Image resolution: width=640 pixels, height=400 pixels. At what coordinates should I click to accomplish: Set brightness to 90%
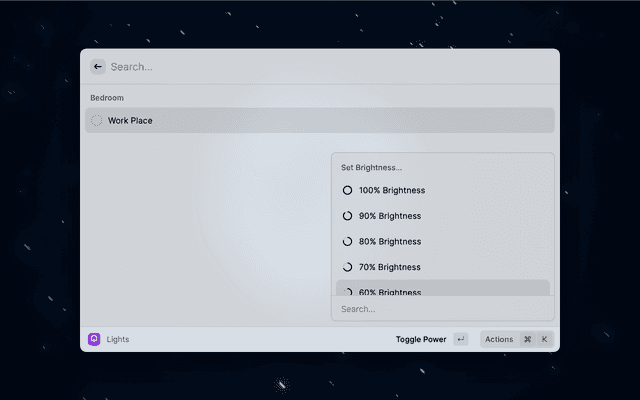click(390, 216)
